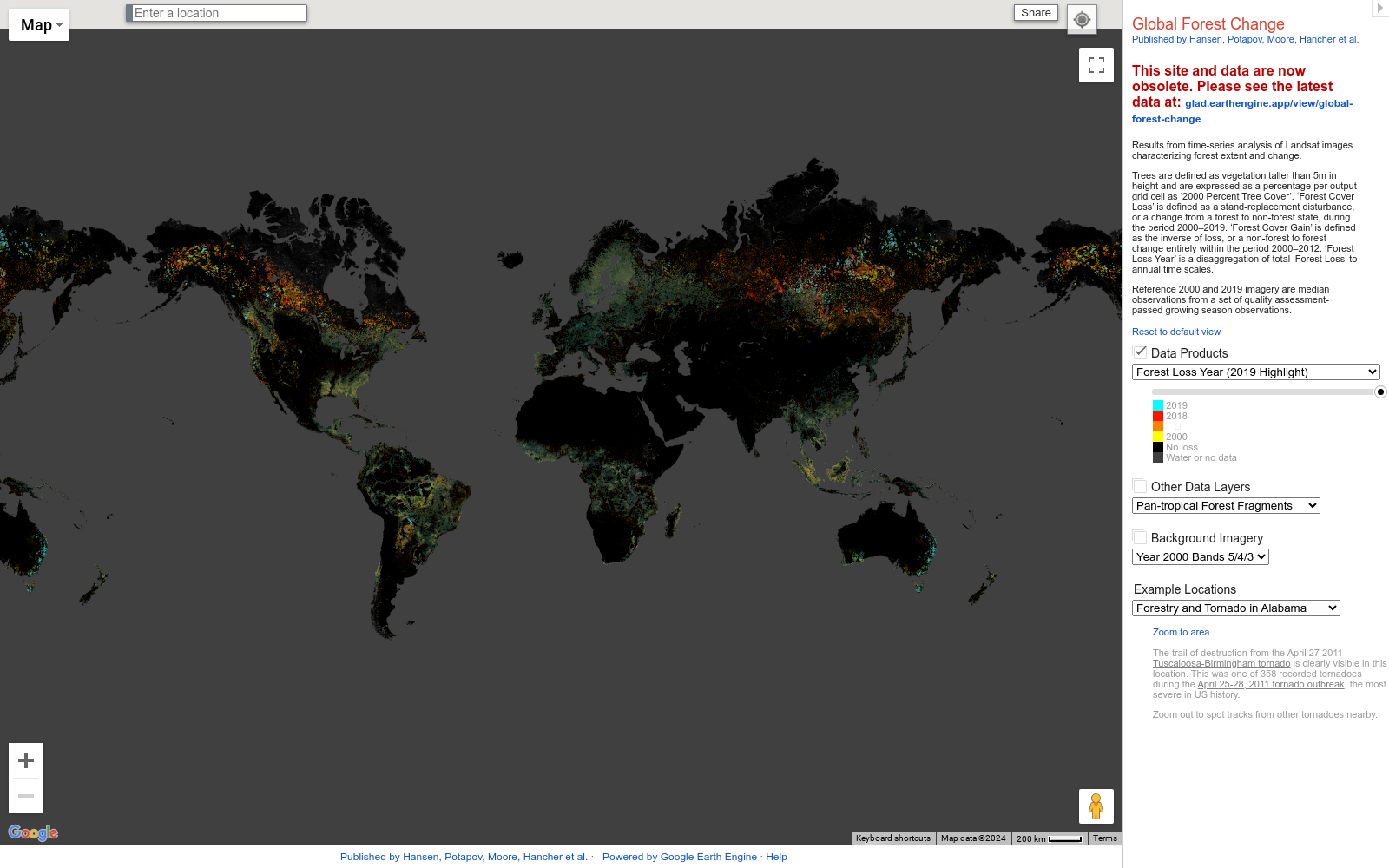Click the Google logo on the map
This screenshot has width=1389, height=868.
click(x=33, y=832)
